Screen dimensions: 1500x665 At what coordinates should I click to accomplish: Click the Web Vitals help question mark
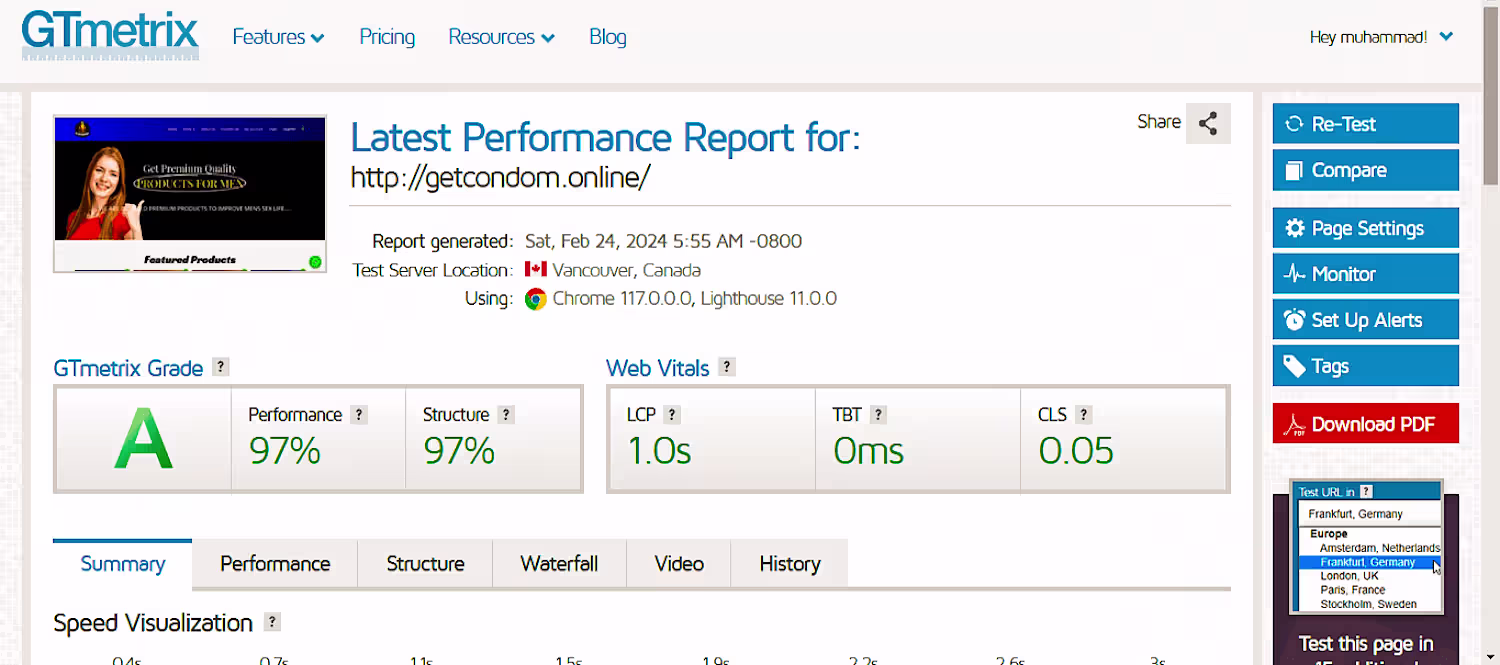click(x=727, y=367)
